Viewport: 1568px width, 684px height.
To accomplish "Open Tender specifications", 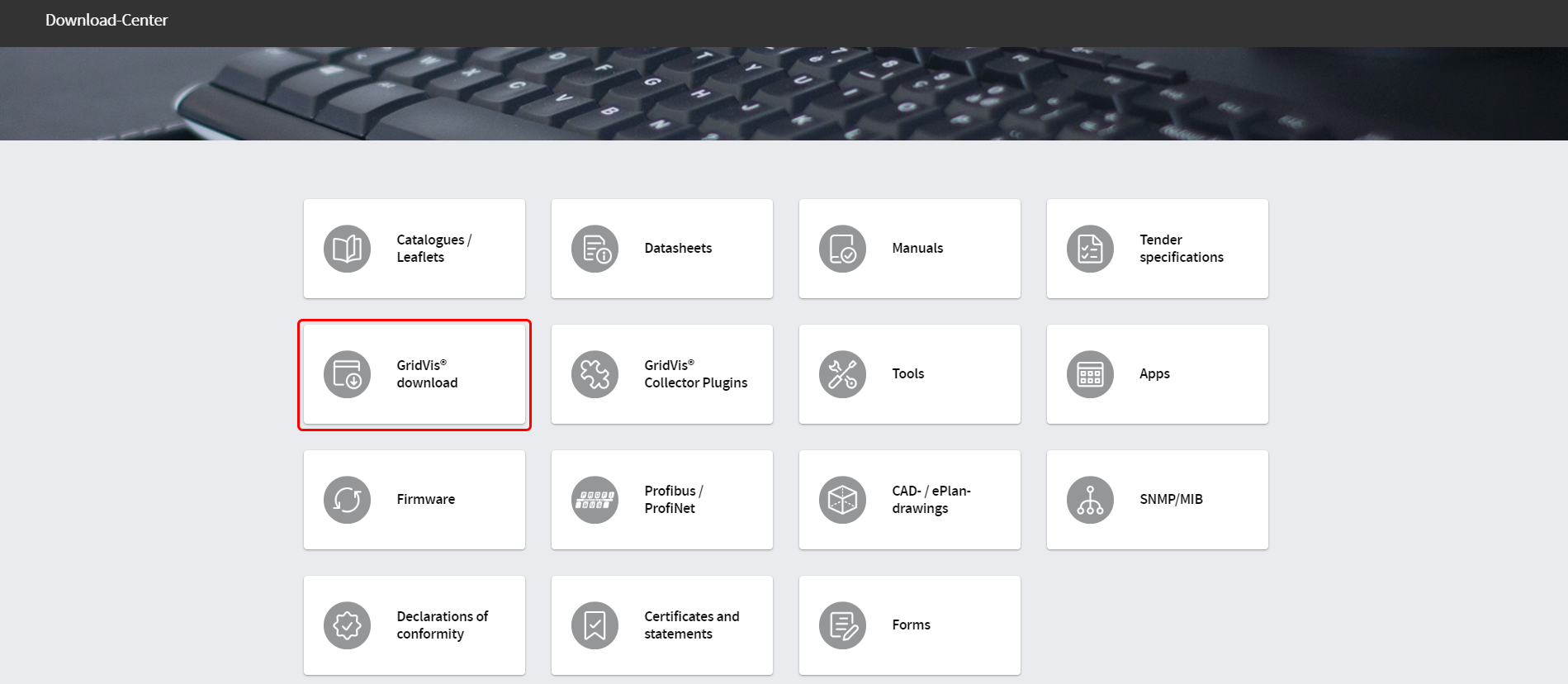I will [x=1158, y=249].
